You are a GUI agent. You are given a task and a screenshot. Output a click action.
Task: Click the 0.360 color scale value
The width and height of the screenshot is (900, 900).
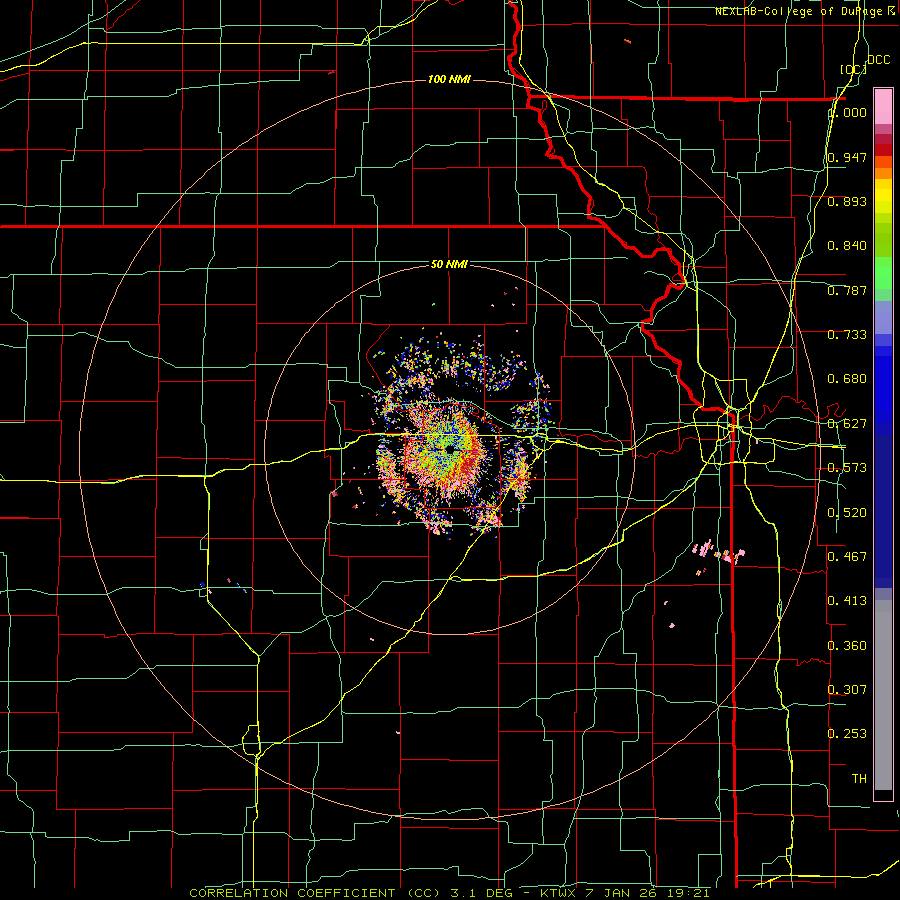click(847, 646)
